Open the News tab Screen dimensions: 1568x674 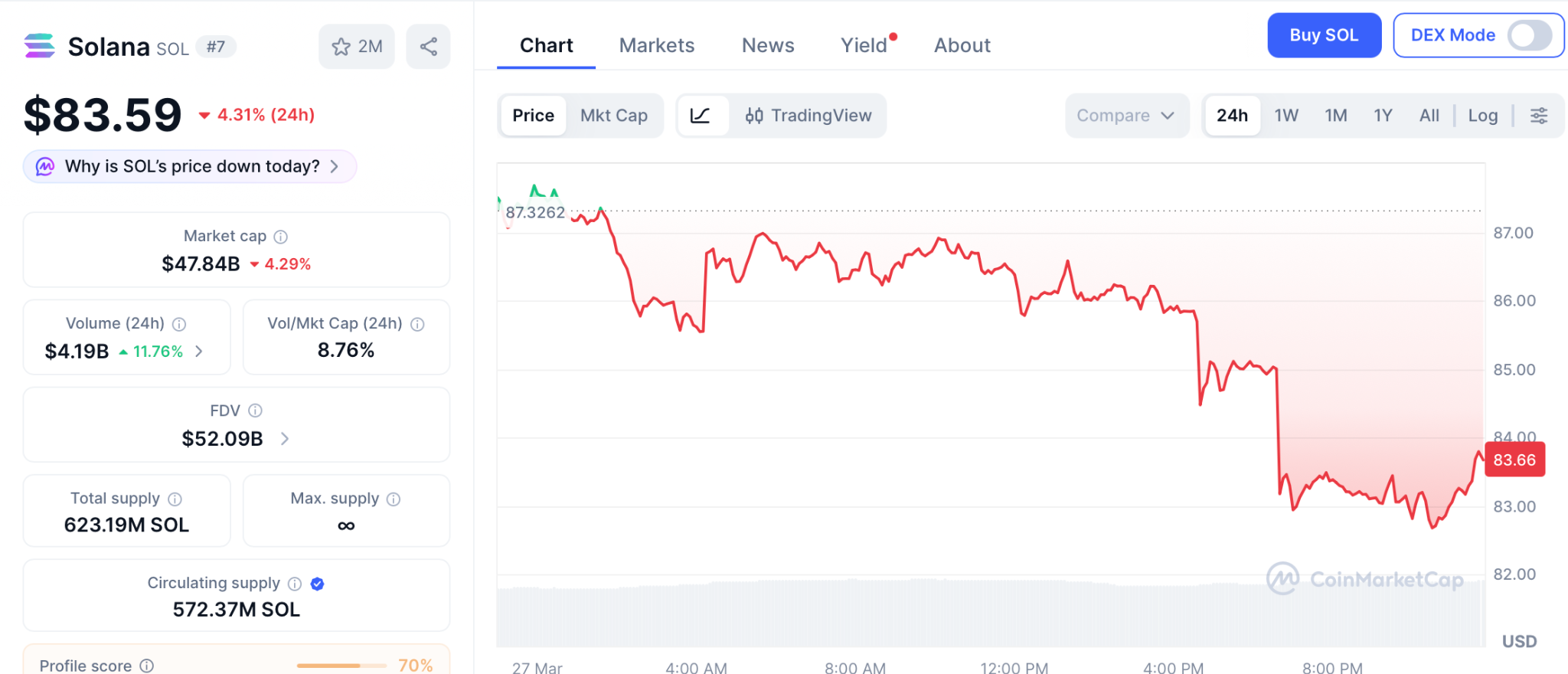click(767, 45)
